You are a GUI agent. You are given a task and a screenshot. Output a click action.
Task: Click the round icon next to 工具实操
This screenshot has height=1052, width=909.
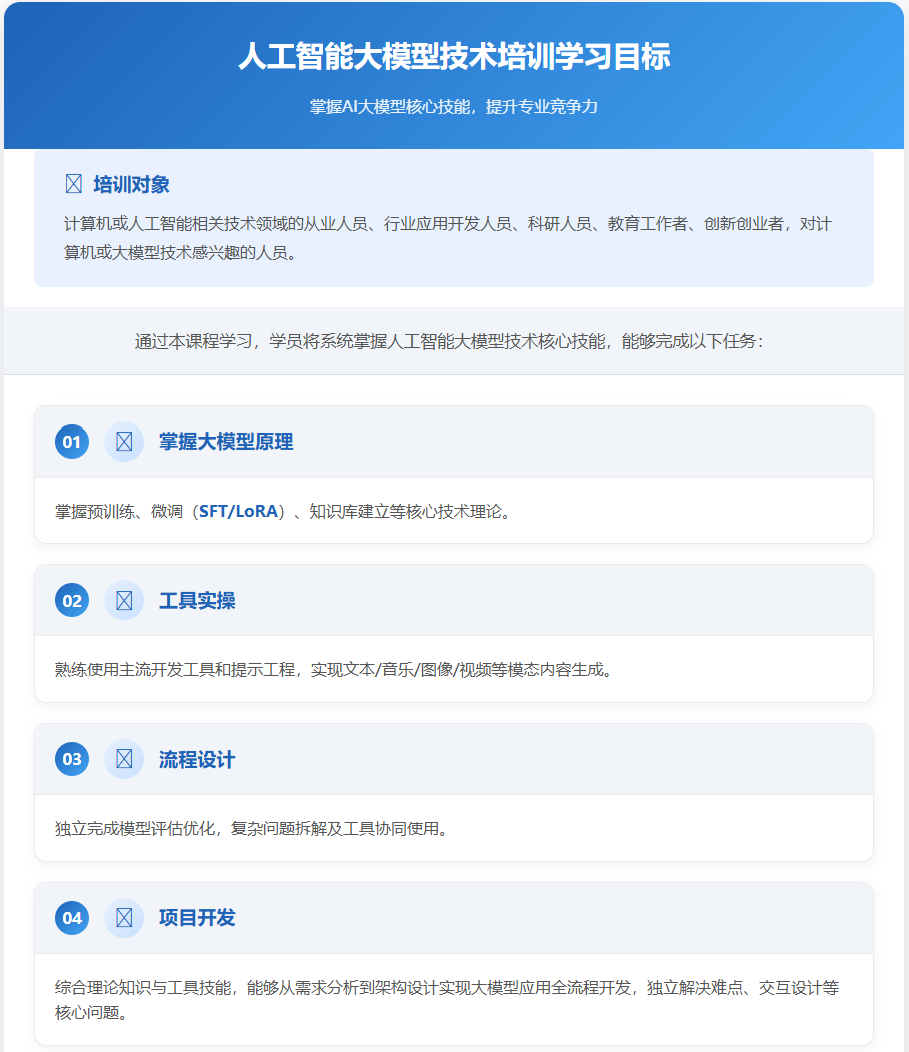[x=124, y=601]
